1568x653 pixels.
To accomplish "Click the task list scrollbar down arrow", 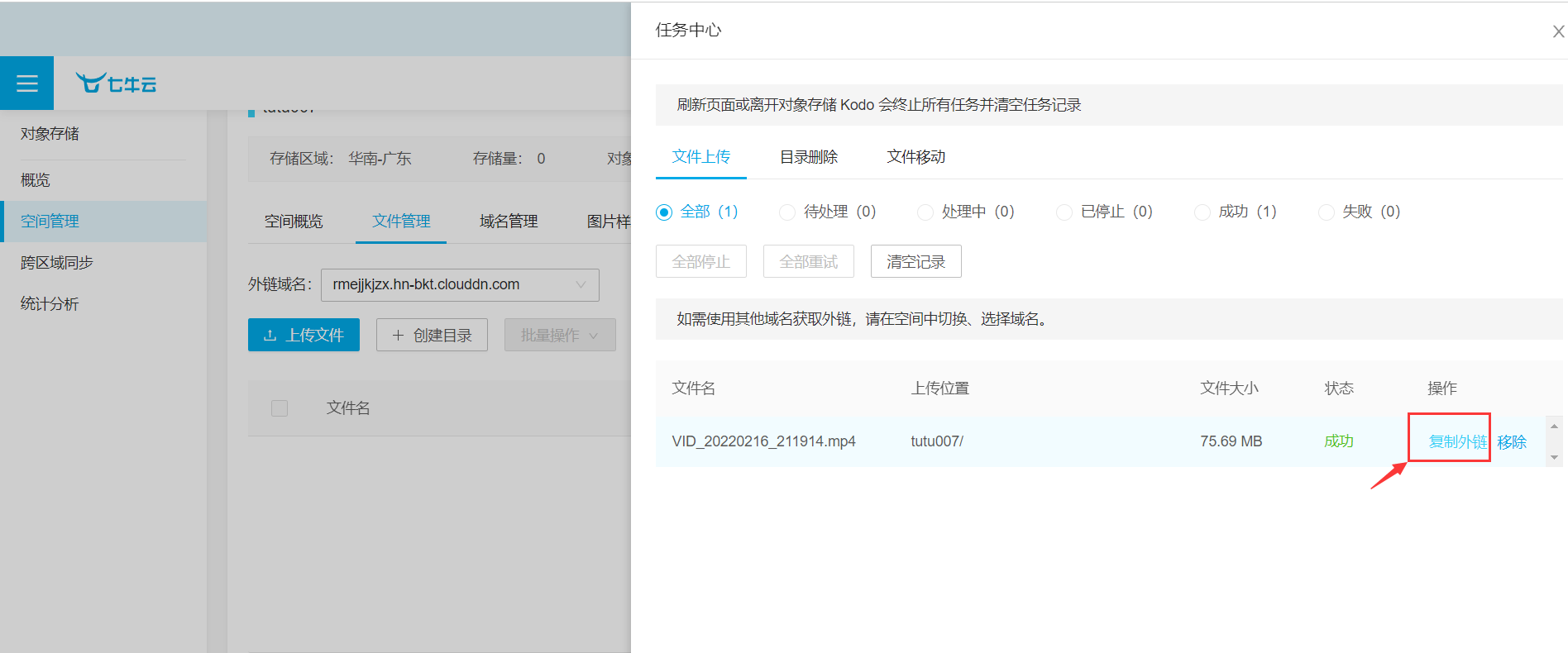I will (1554, 457).
